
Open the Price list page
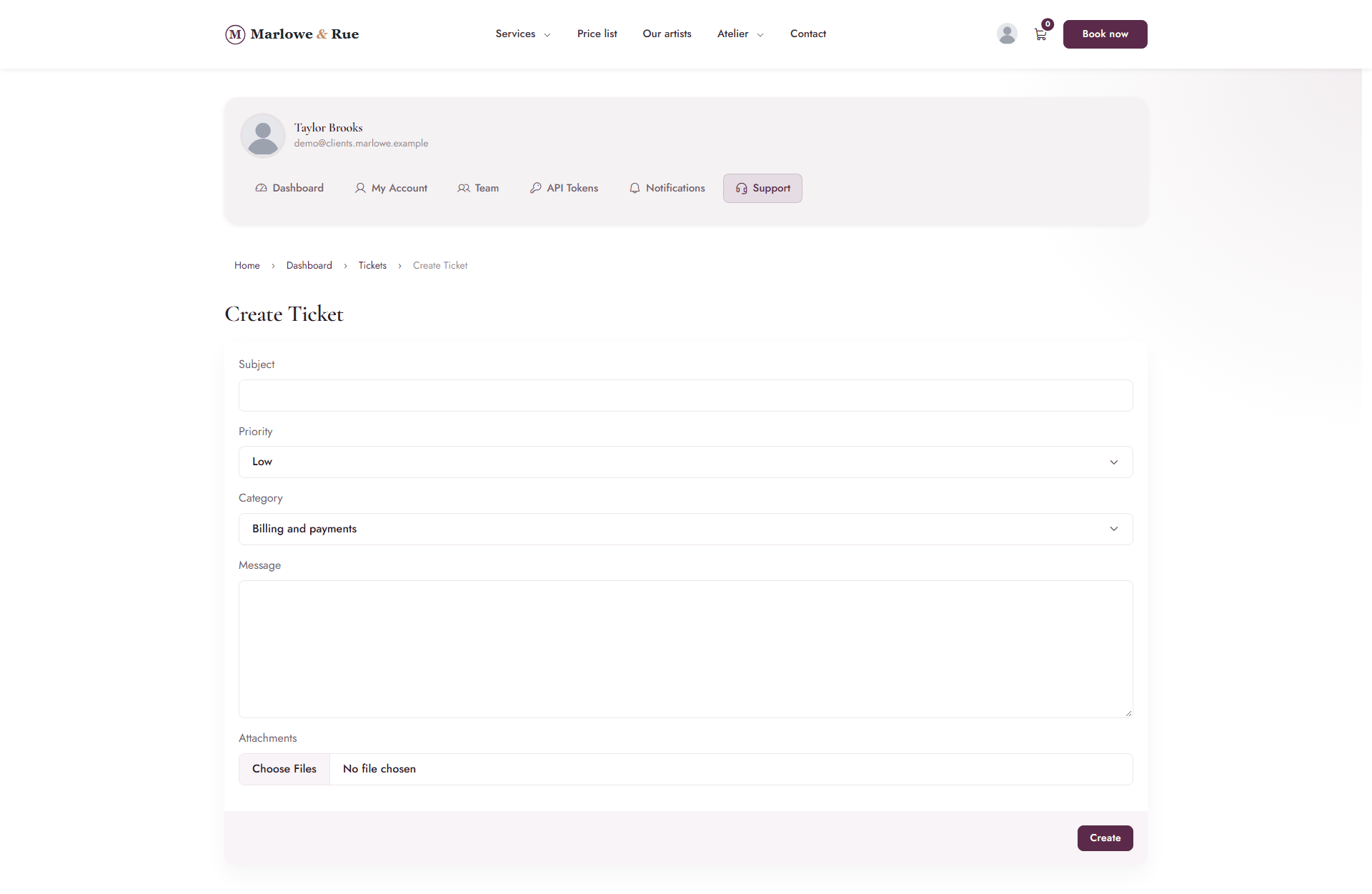tap(597, 34)
